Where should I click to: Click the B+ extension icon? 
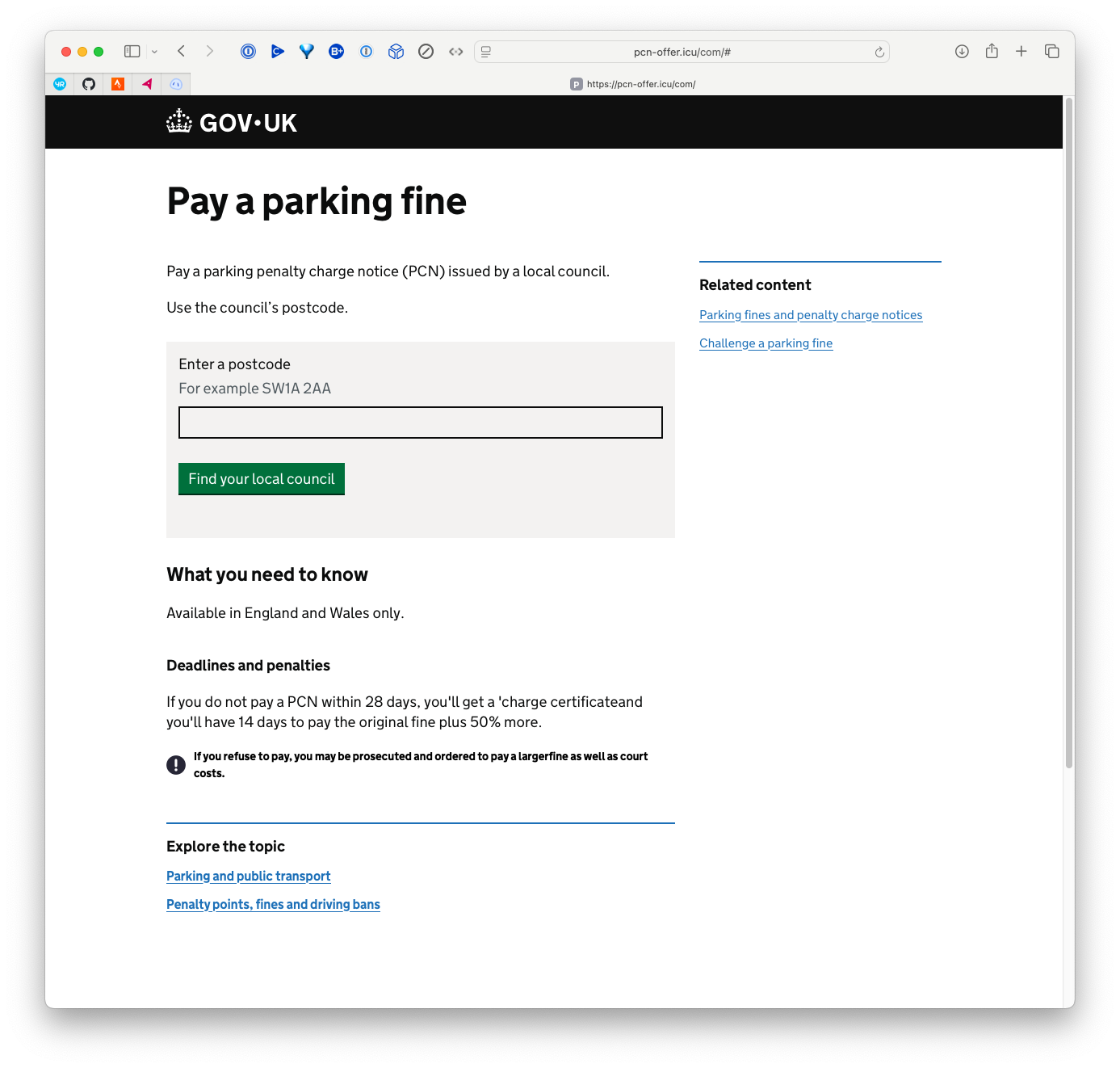[x=337, y=52]
